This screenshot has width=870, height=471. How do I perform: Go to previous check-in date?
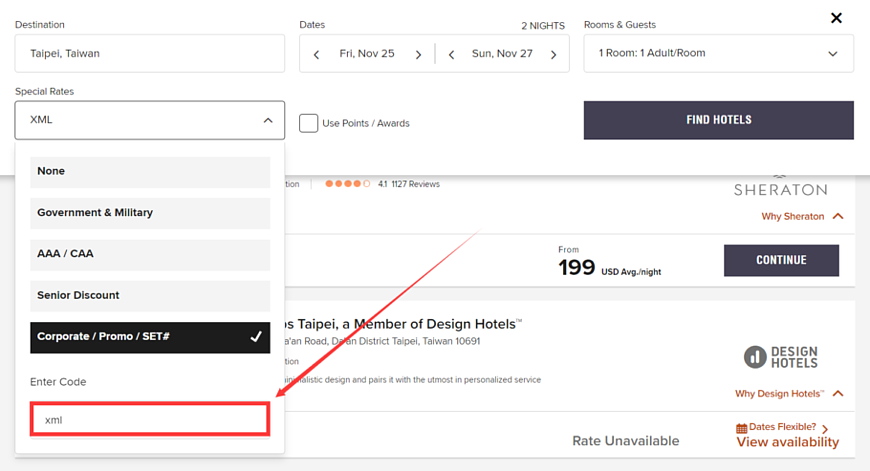tap(316, 54)
